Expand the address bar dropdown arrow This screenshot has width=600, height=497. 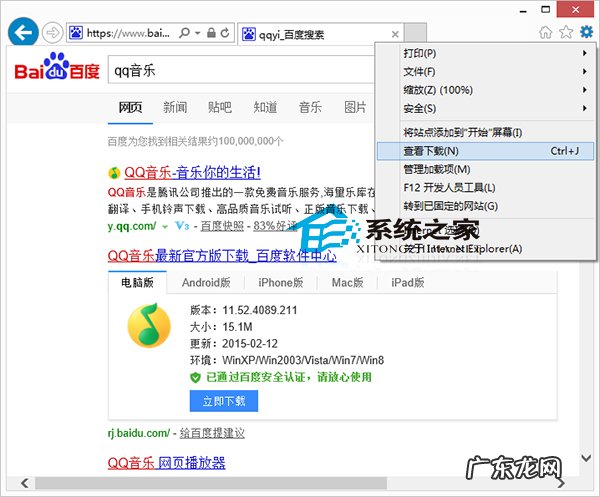coord(198,33)
